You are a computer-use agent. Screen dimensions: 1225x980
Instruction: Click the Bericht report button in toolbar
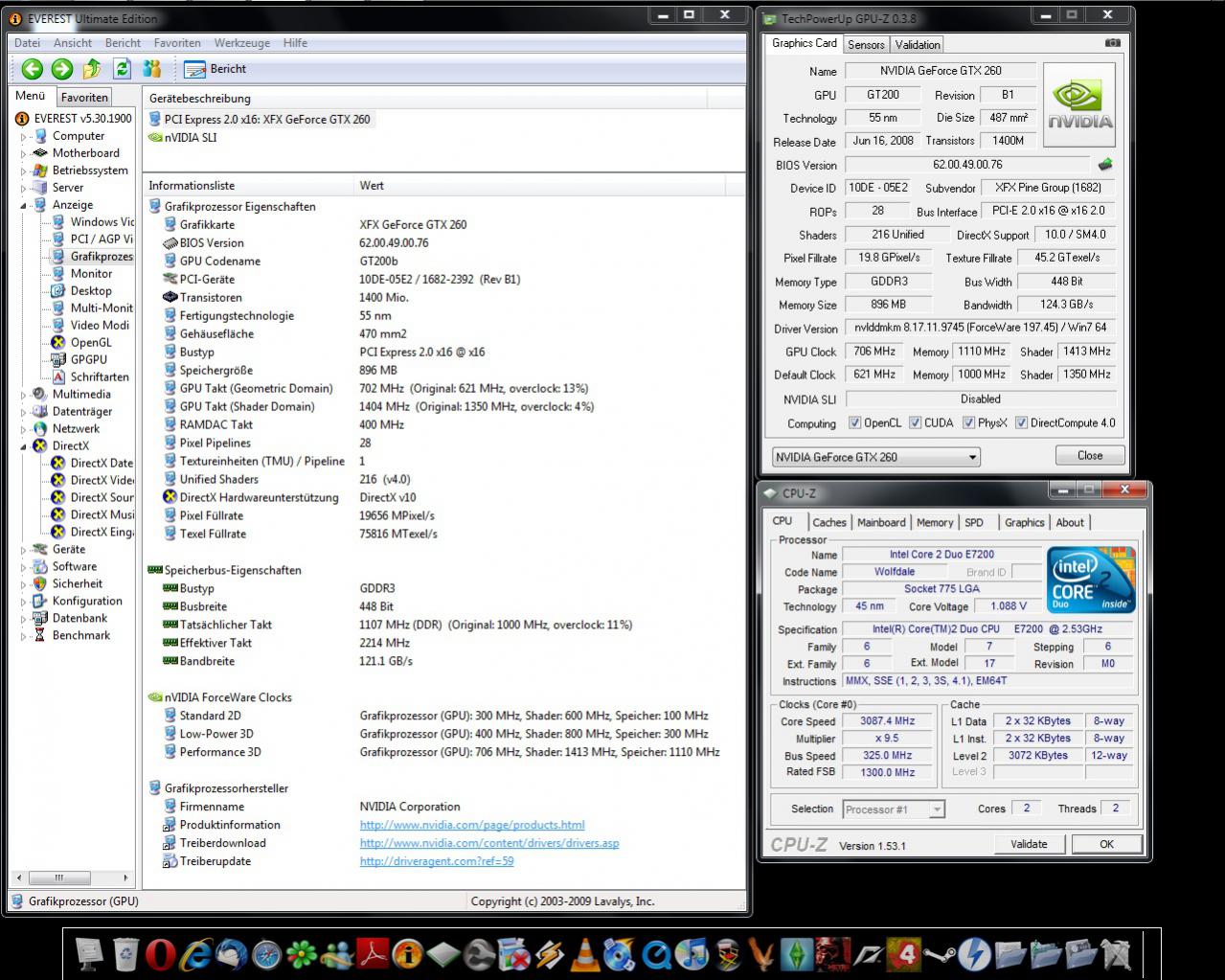(x=216, y=69)
